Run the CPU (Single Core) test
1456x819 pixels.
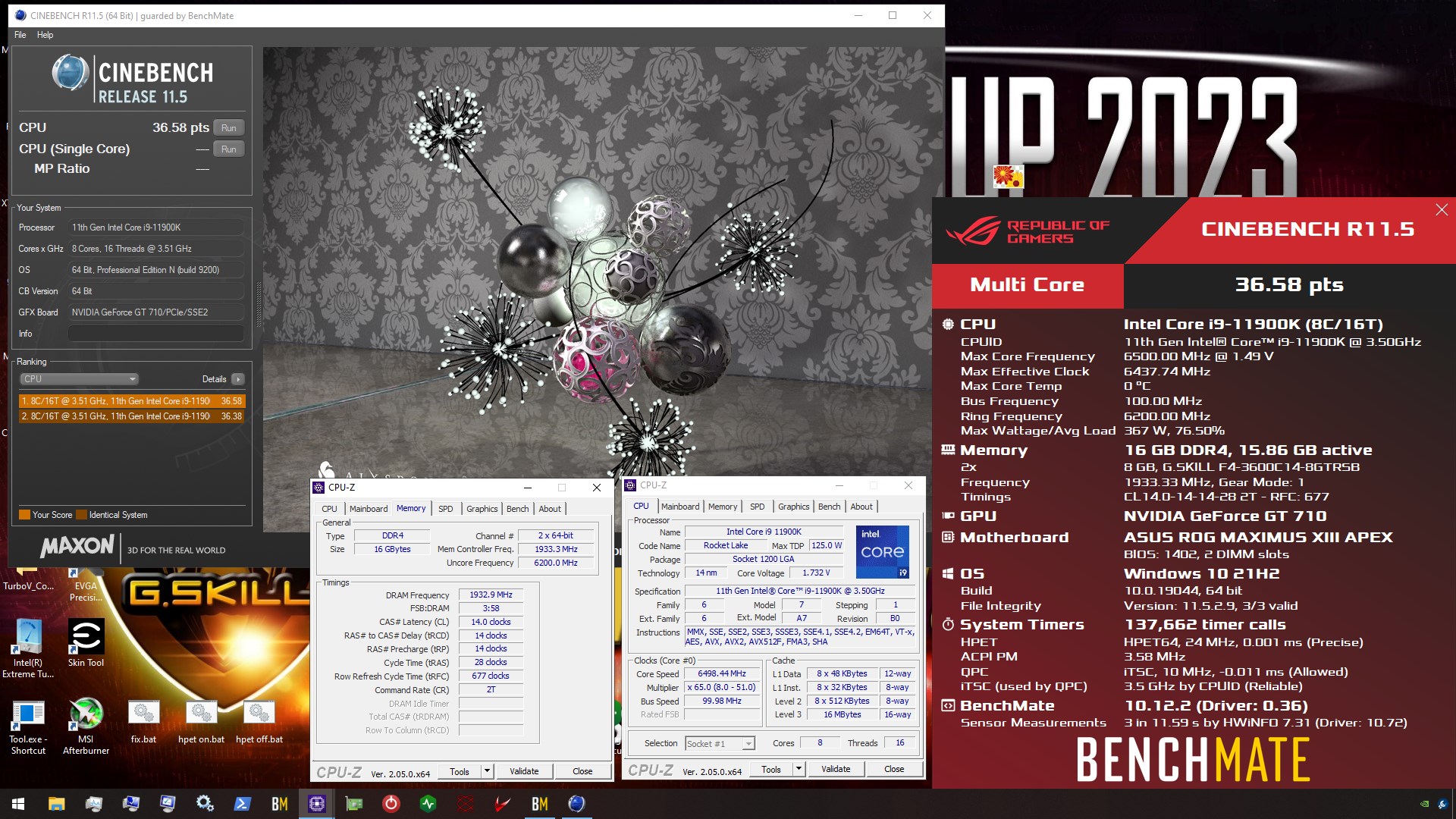tap(228, 149)
